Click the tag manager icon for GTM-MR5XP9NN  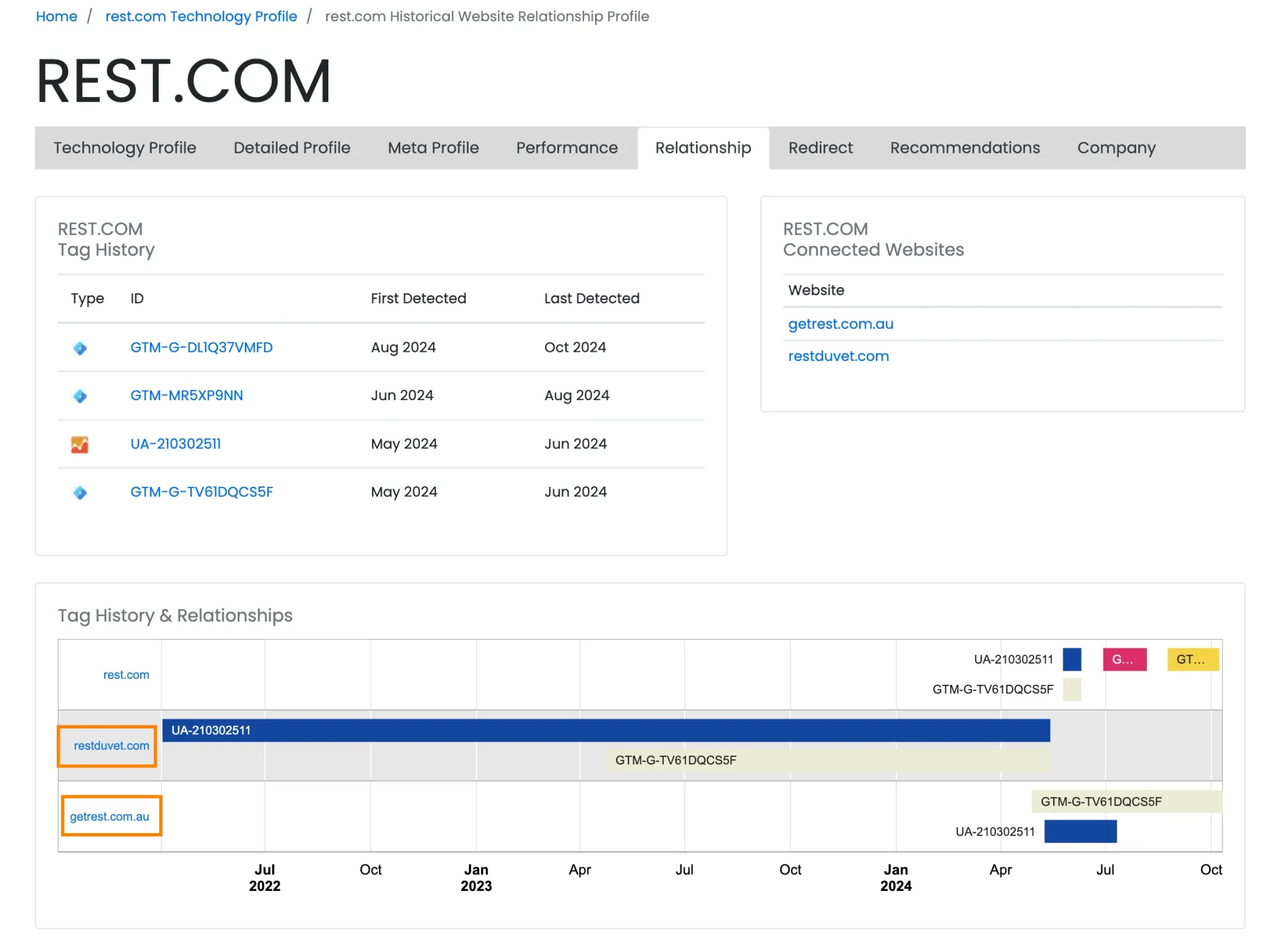80,396
